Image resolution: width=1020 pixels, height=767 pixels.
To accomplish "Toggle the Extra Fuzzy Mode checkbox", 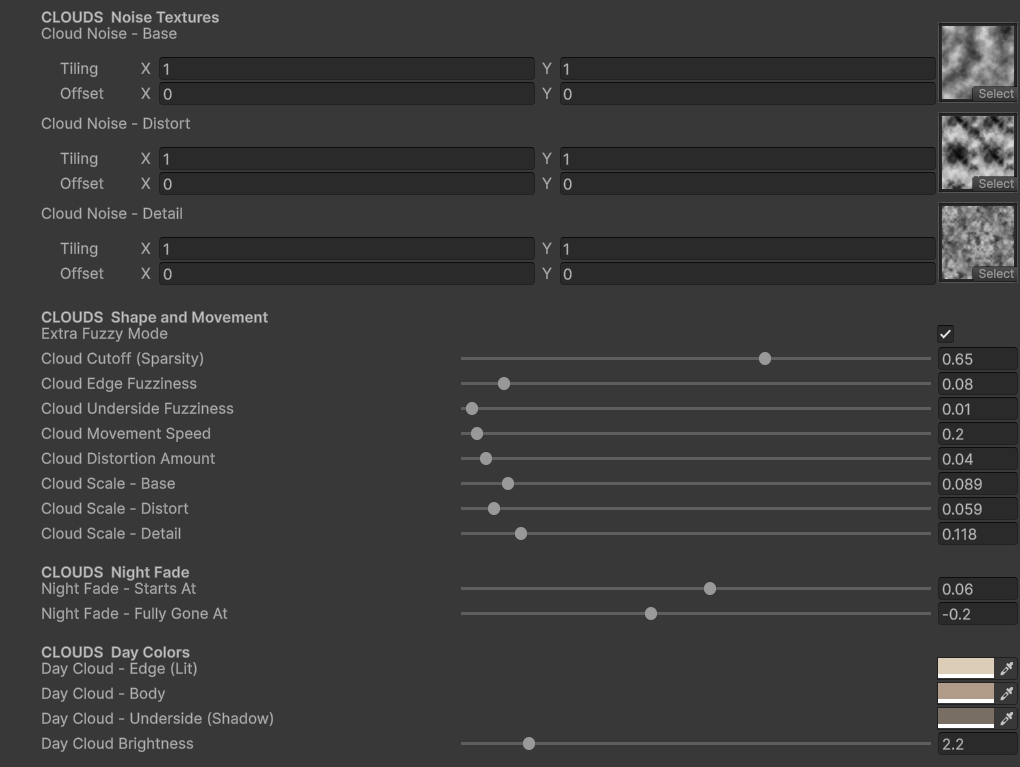I will click(945, 334).
